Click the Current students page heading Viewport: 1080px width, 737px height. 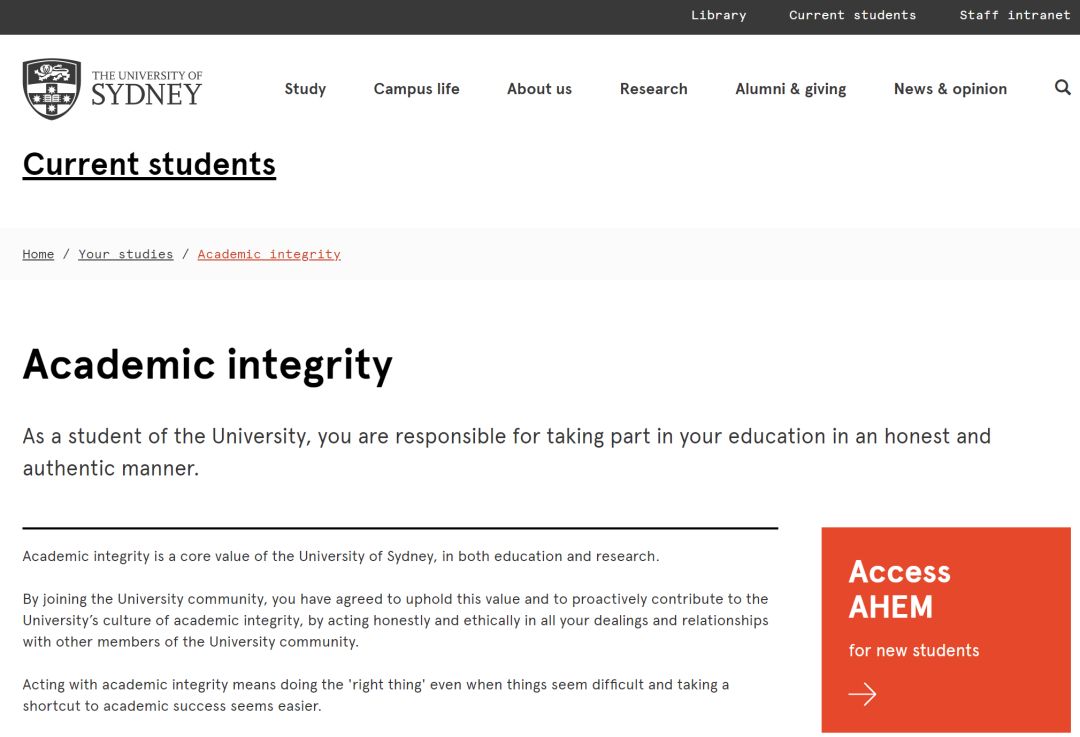(149, 164)
